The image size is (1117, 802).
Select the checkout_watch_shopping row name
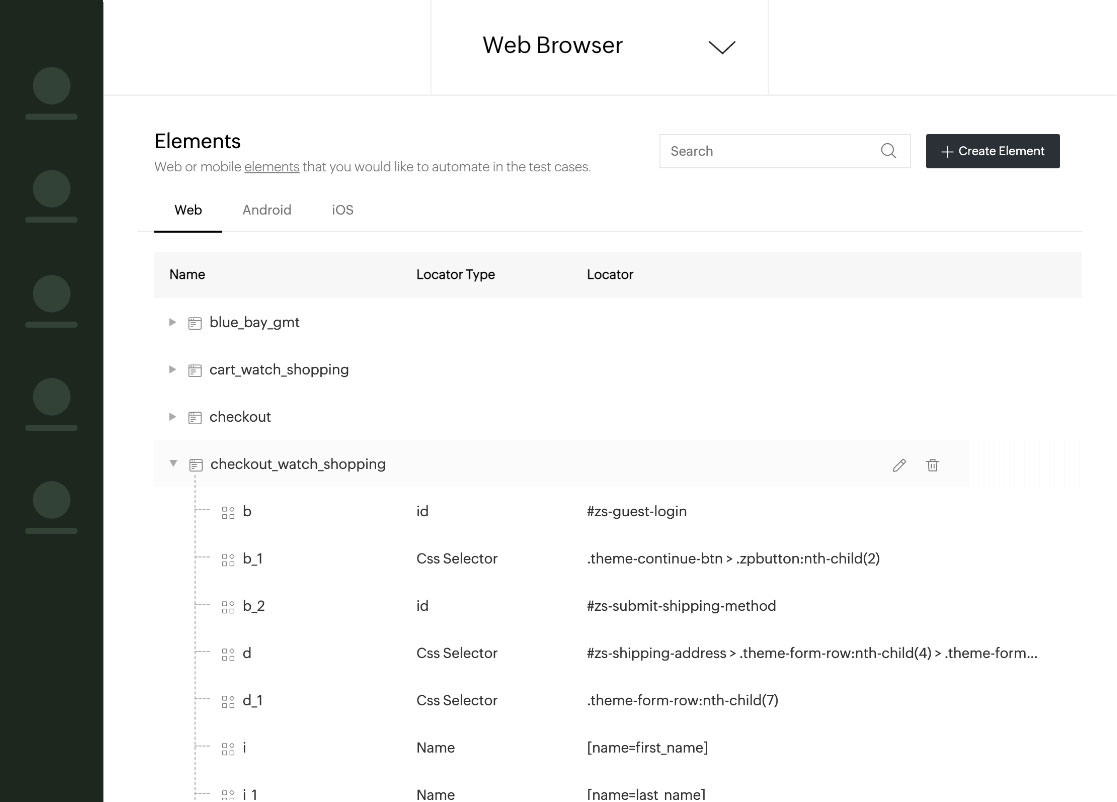tap(298, 464)
